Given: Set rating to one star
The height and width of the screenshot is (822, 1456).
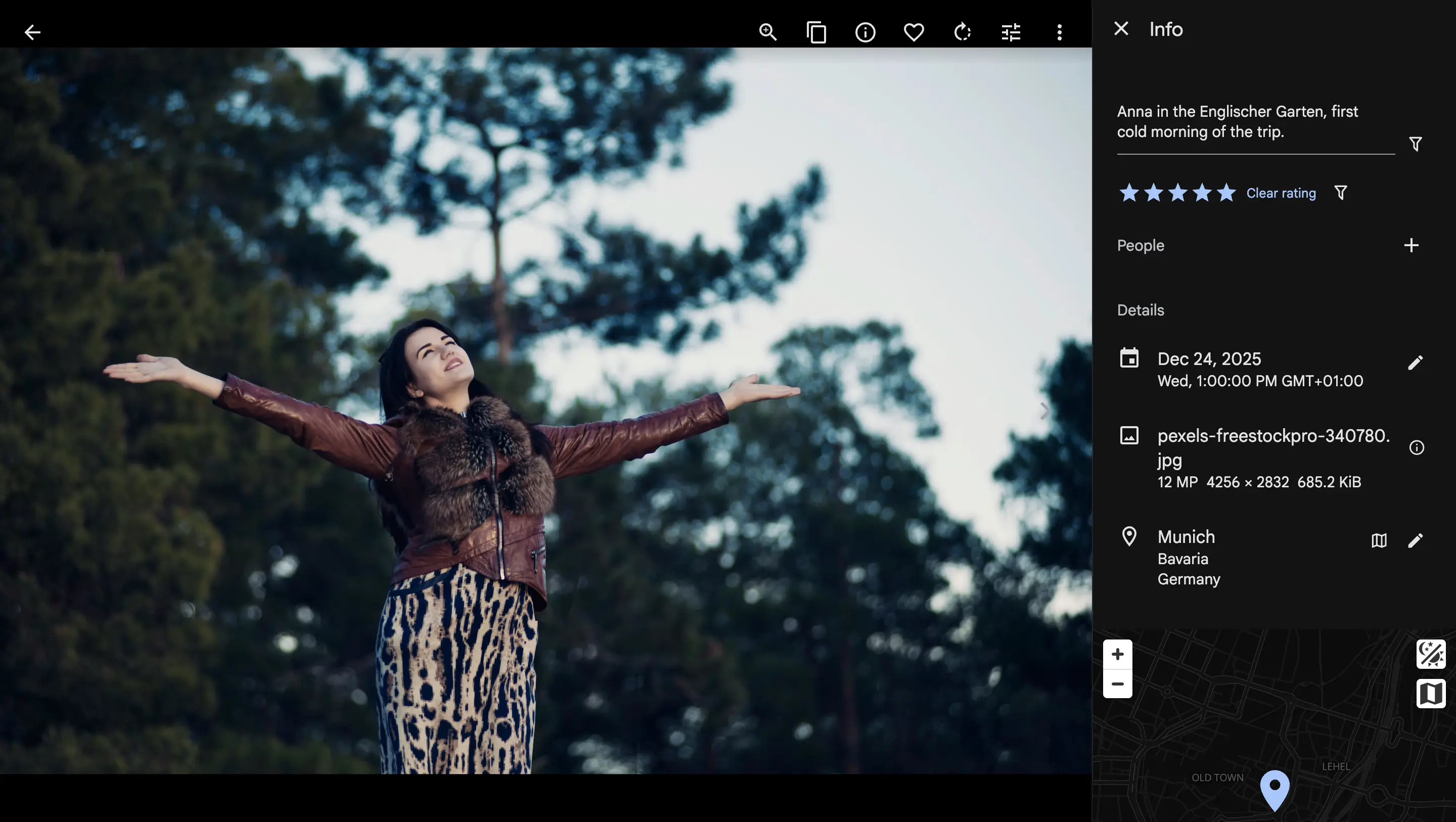Looking at the screenshot, I should (1129, 193).
